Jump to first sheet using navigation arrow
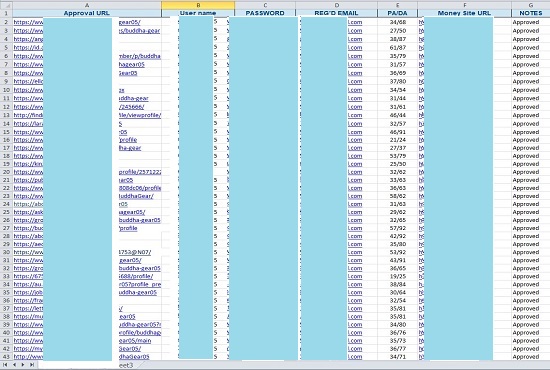This screenshot has height=370, width=550. point(5,365)
